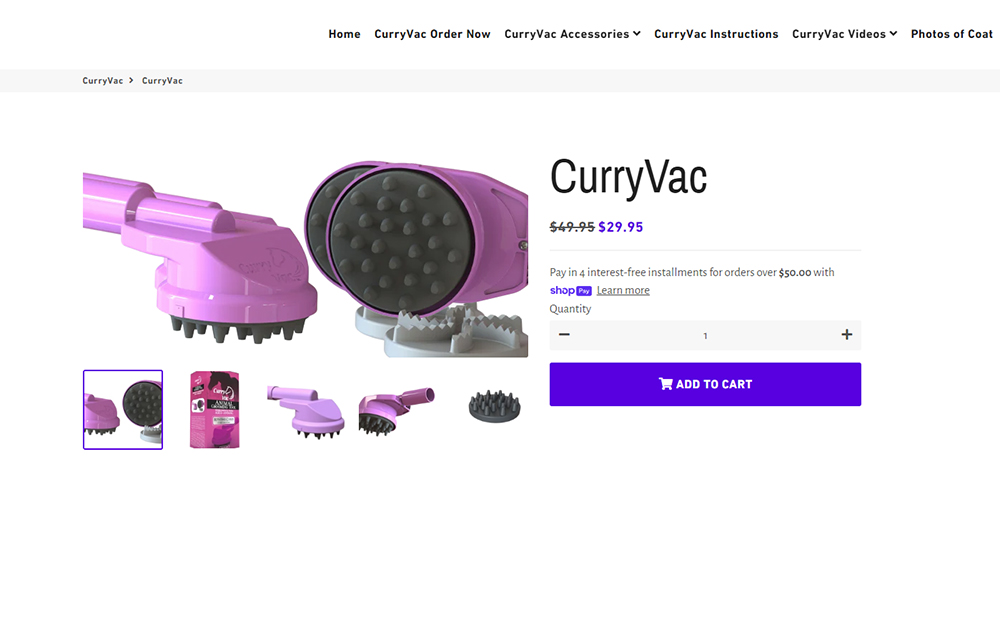Click the Shop Pay logo
The width and height of the screenshot is (1000, 620).
tap(571, 291)
